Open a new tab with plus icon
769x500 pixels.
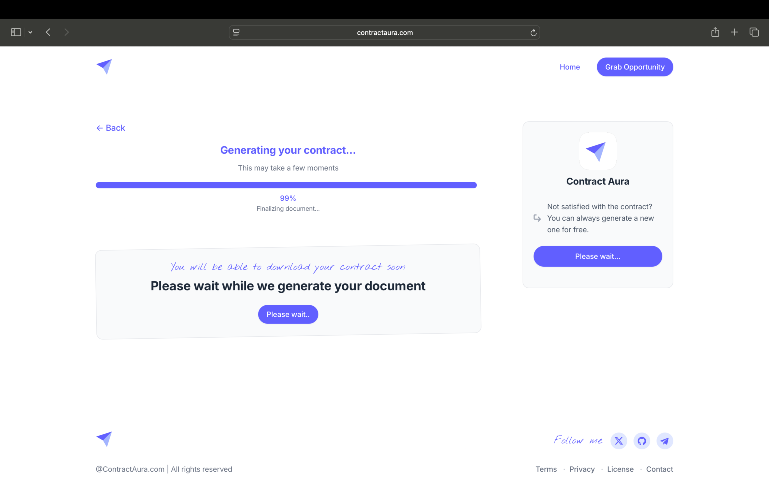(x=734, y=32)
